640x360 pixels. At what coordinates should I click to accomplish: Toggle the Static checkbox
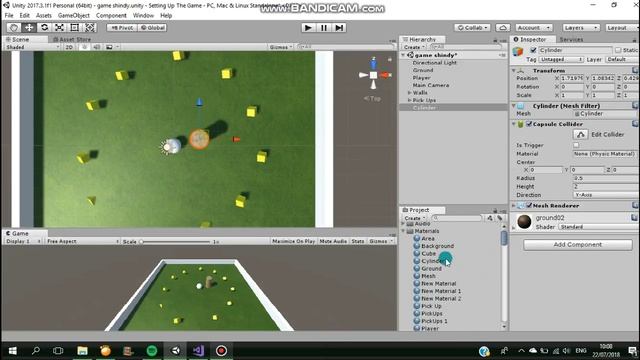618,50
